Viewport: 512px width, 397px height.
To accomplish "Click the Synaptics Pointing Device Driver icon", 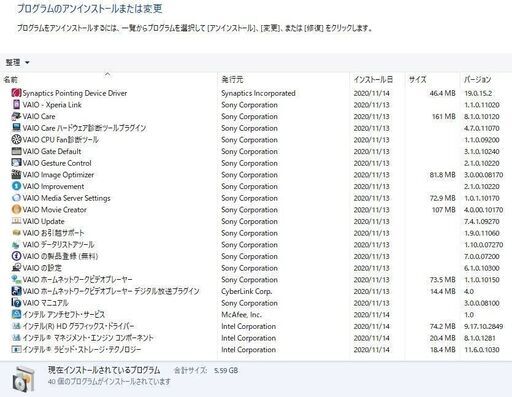I will 16,93.
